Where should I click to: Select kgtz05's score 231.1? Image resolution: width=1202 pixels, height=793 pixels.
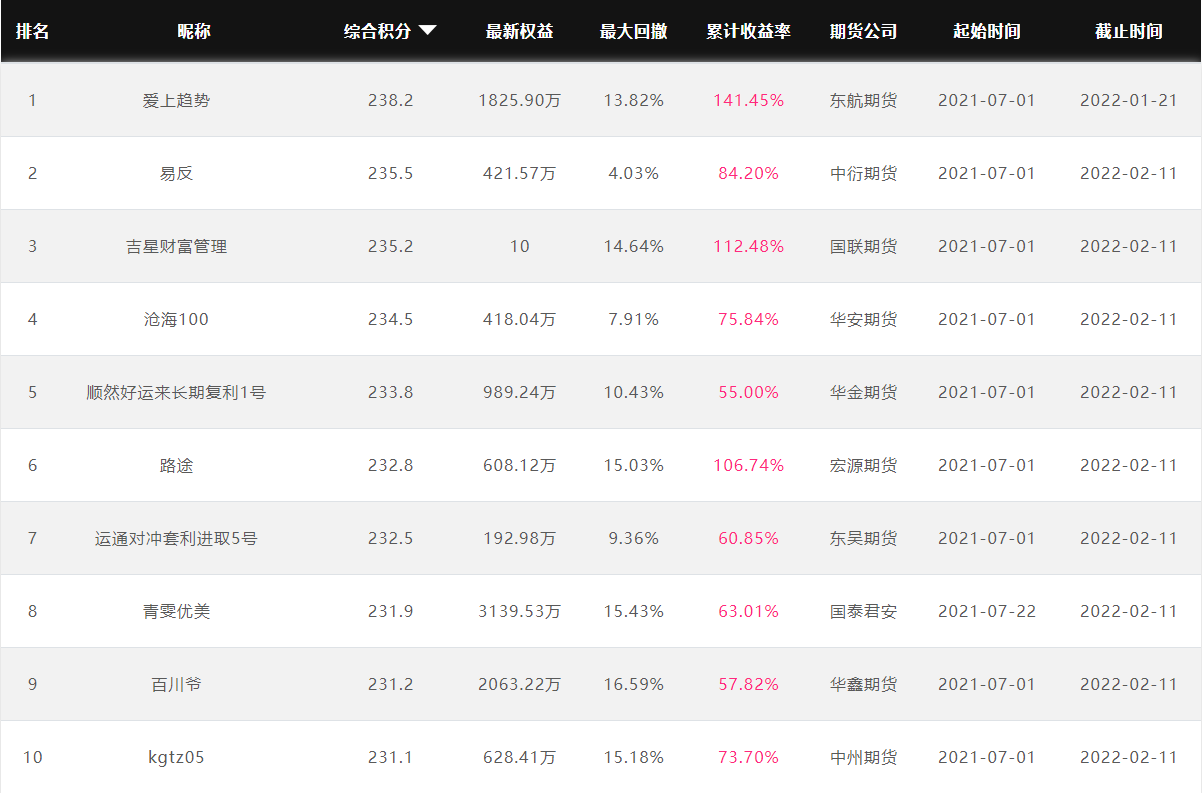coord(390,757)
